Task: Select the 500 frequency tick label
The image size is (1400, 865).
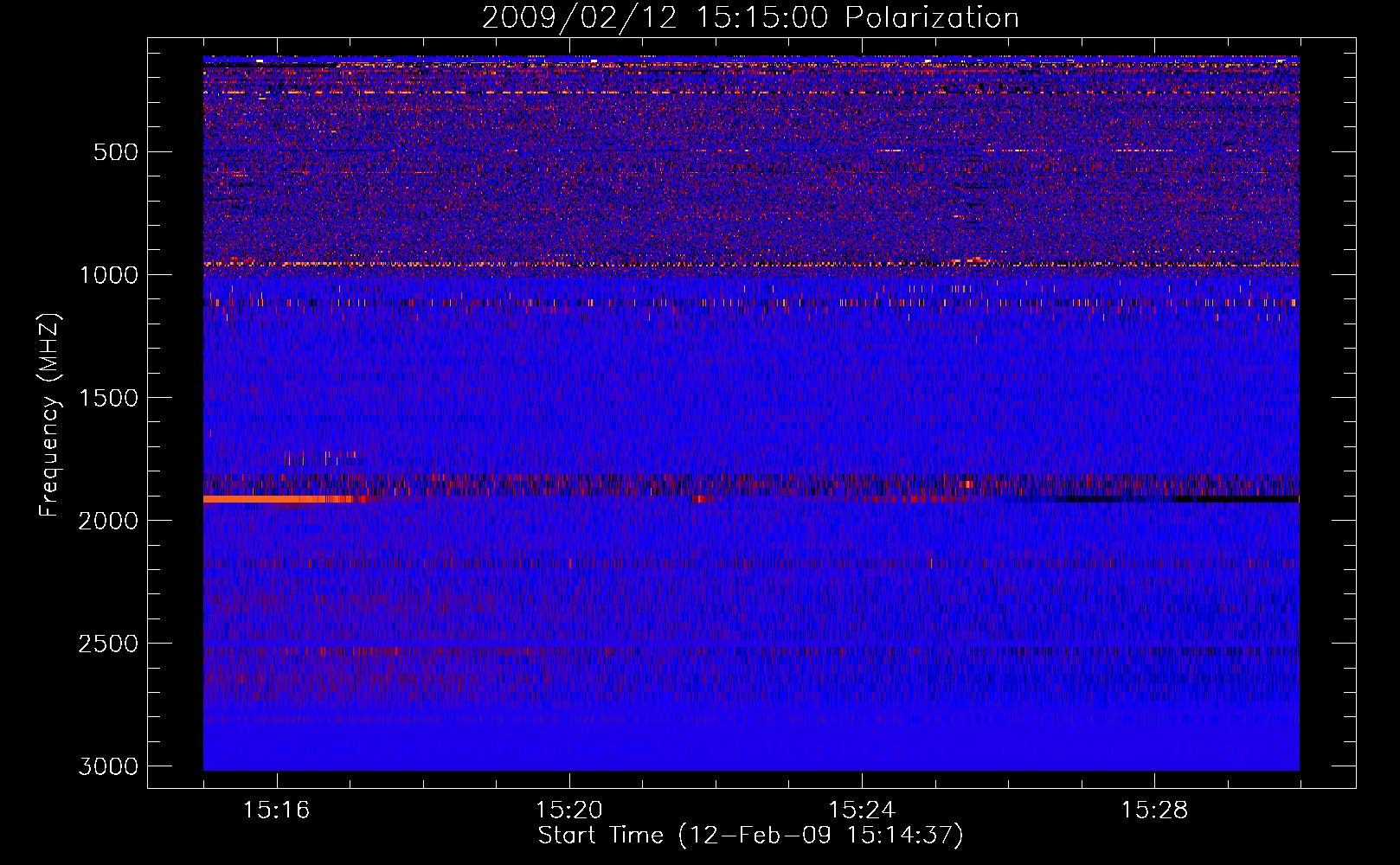Action: tap(116, 152)
